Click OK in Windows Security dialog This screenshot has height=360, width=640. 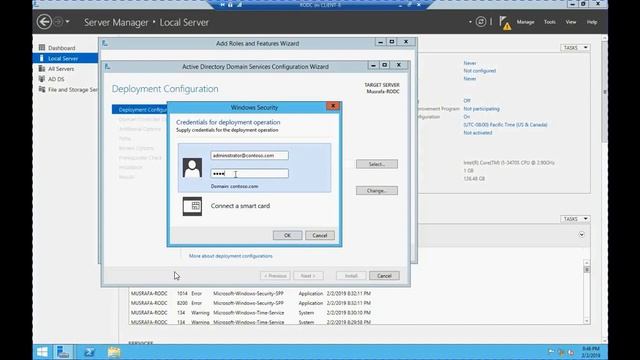click(x=287, y=235)
